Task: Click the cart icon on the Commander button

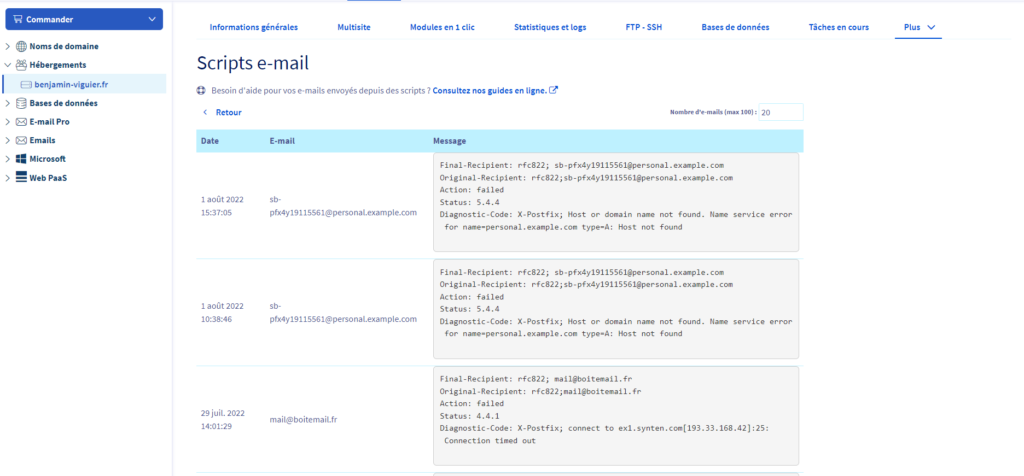Action: 17,19
